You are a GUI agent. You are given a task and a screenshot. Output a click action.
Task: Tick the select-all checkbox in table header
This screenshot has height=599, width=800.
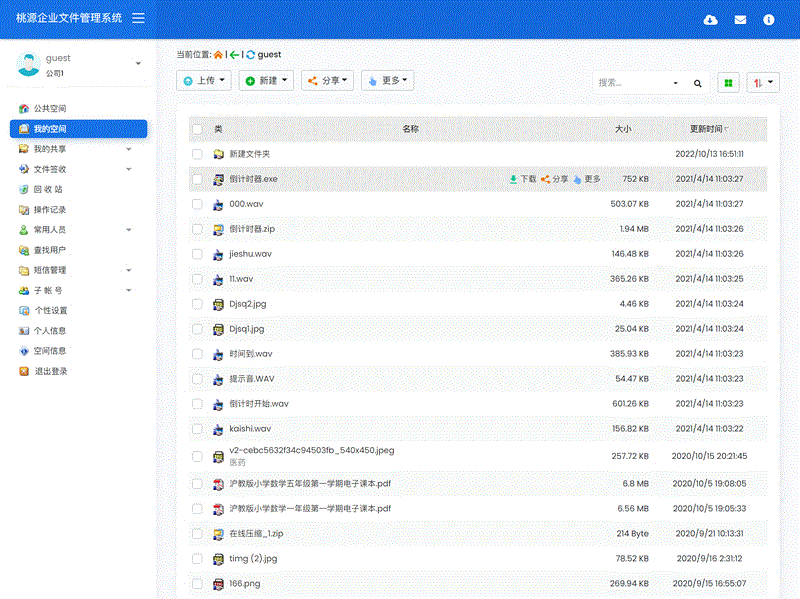(197, 129)
